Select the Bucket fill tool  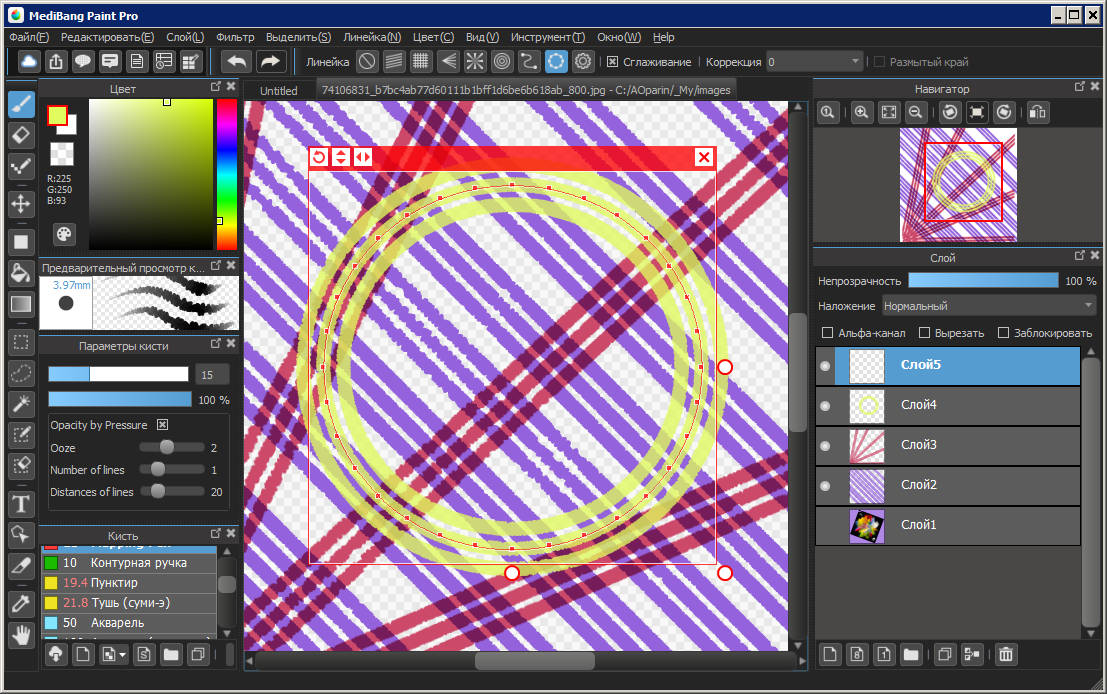click(20, 273)
